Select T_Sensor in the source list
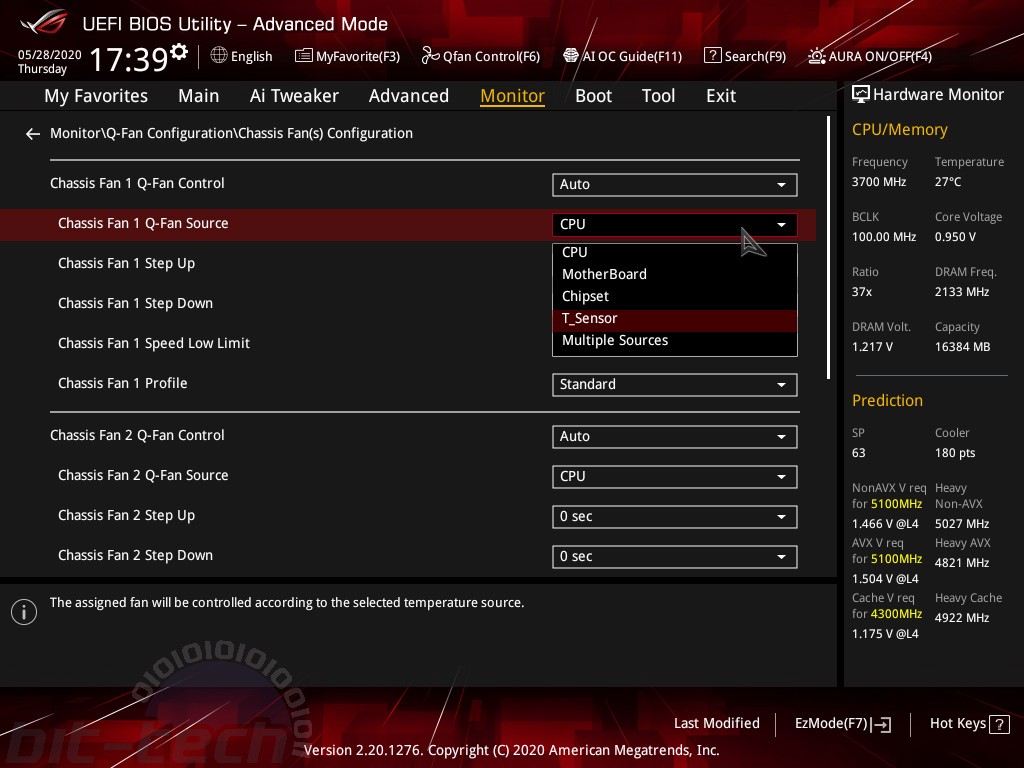 click(x=675, y=319)
